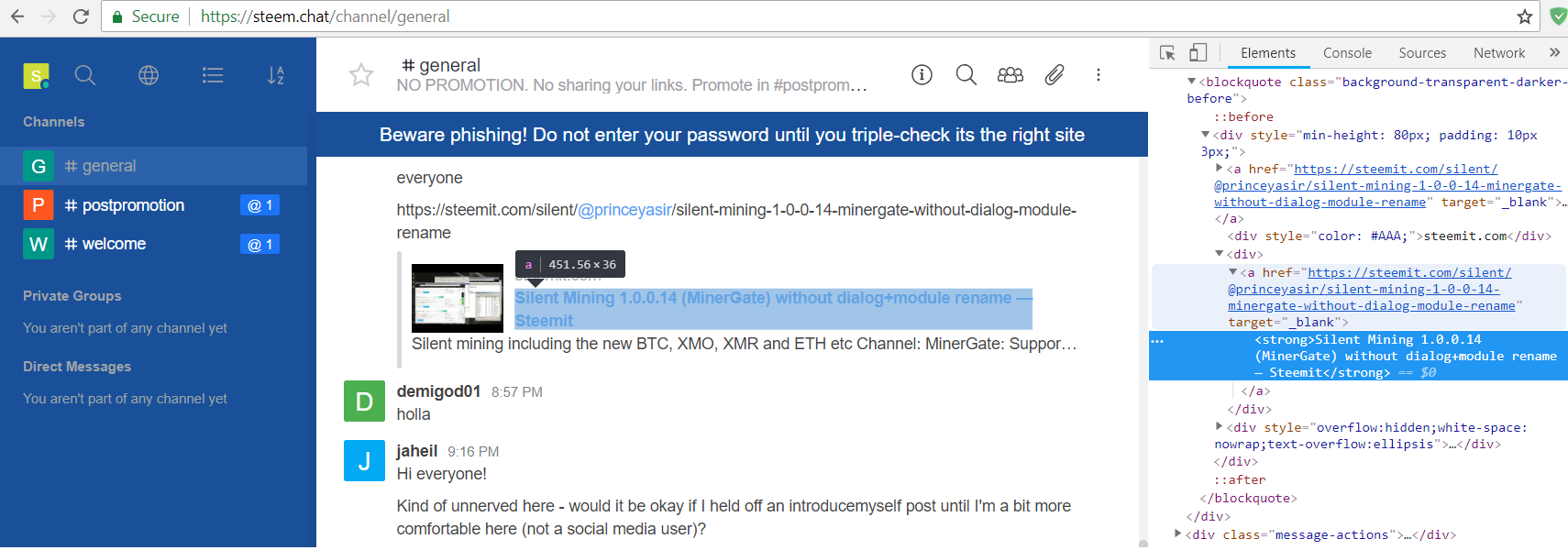This screenshot has height=550, width=1568.
Task: Open the attachments paperclip icon
Action: [x=1055, y=74]
